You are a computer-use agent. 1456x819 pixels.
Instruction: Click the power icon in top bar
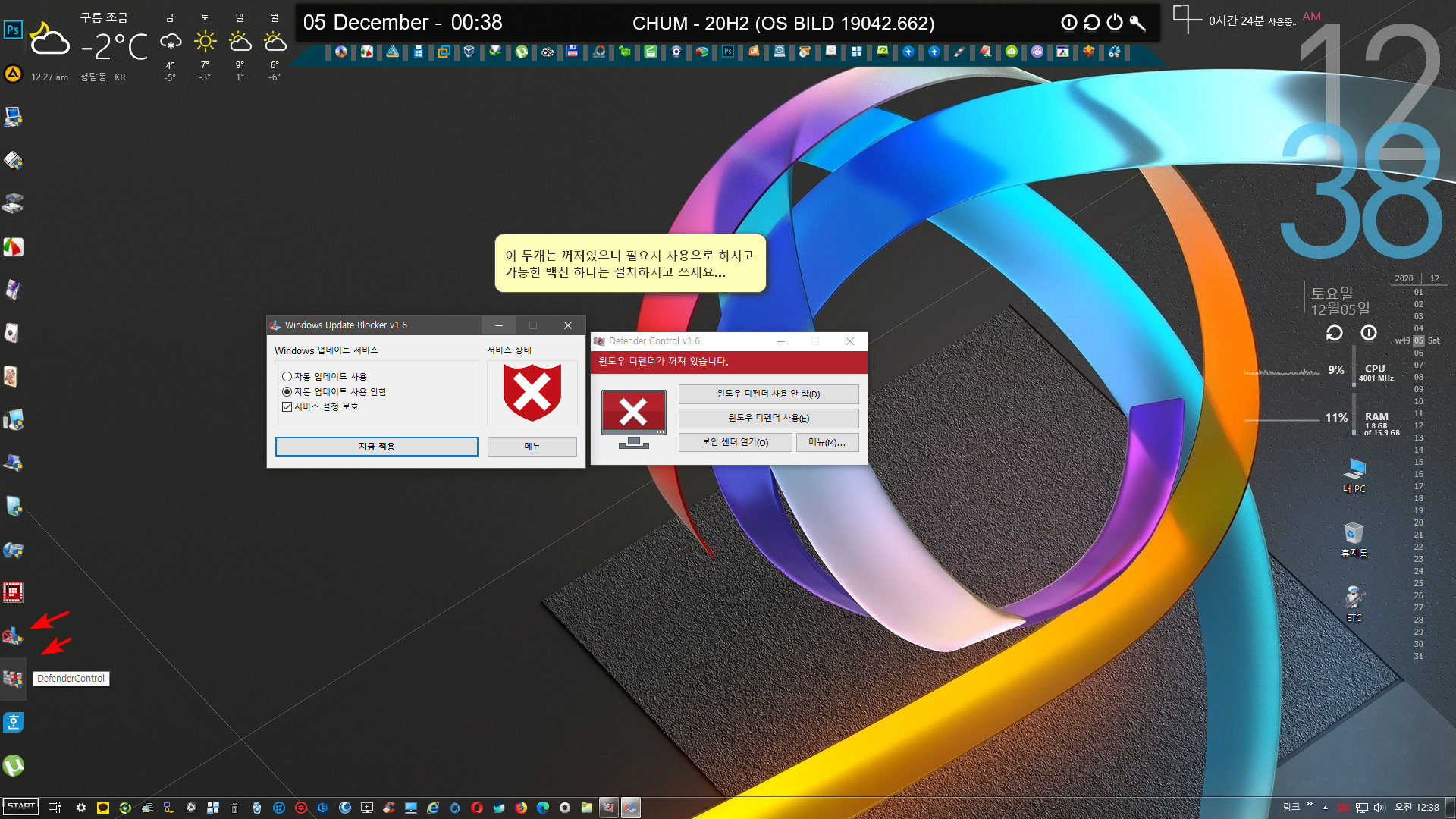[1114, 23]
